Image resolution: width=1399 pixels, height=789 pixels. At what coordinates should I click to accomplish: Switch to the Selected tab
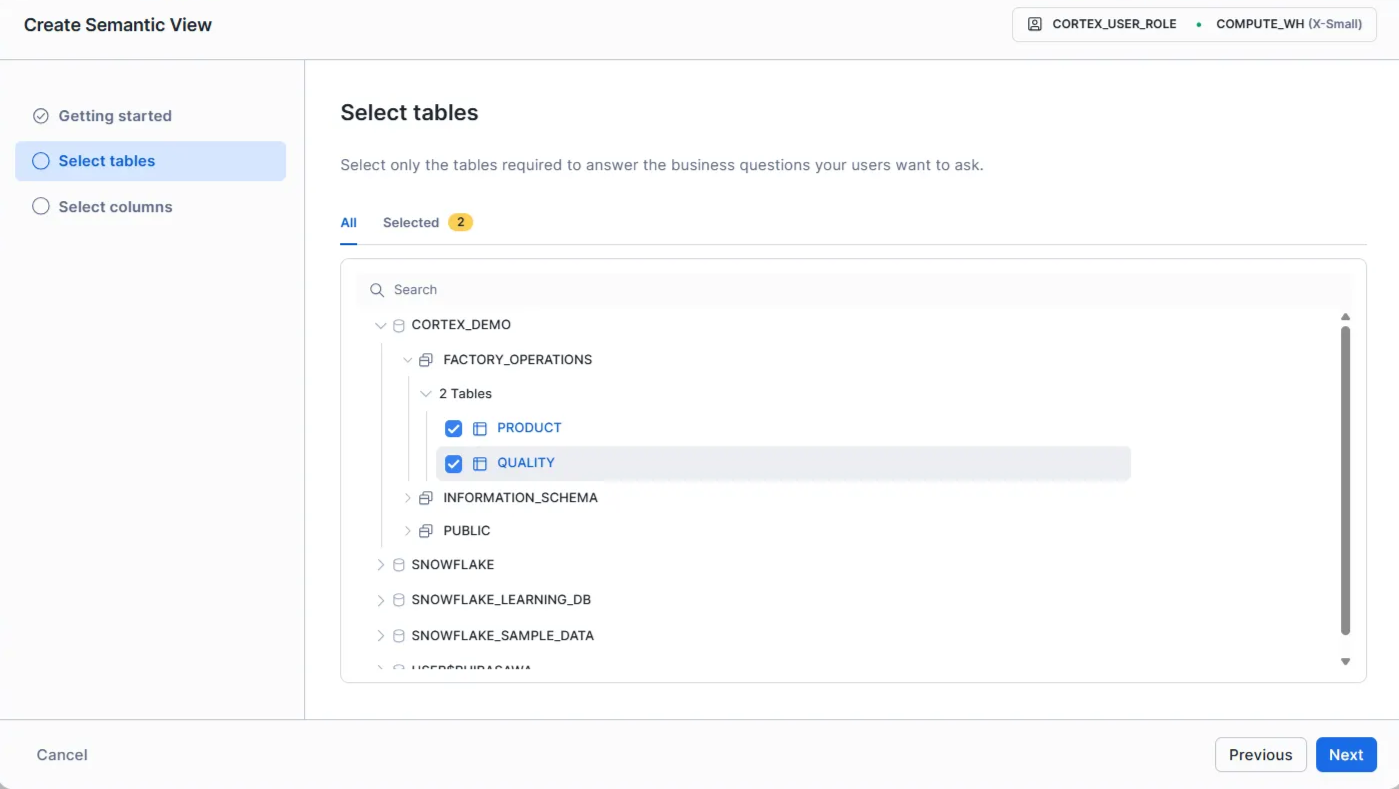(x=411, y=223)
